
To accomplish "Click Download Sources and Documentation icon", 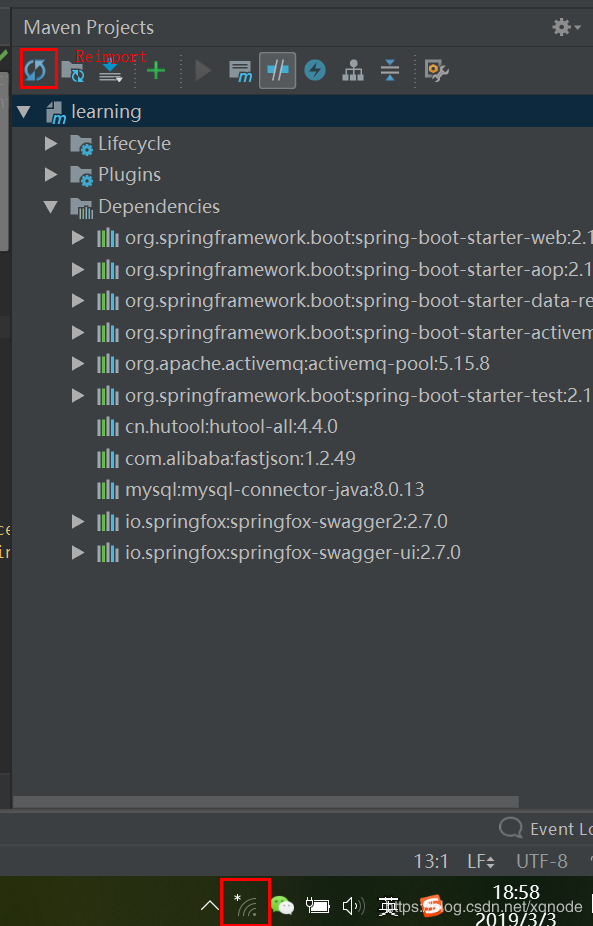I will (x=110, y=71).
